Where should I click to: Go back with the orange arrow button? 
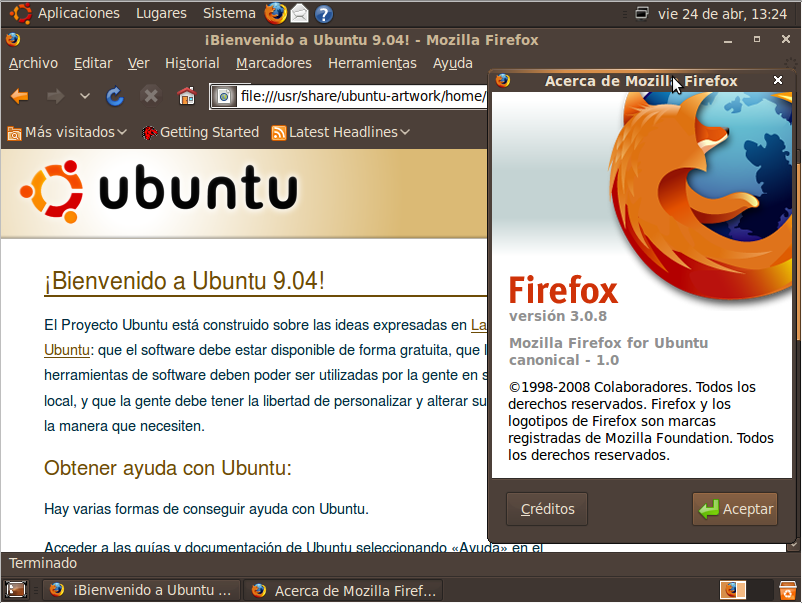click(19, 96)
